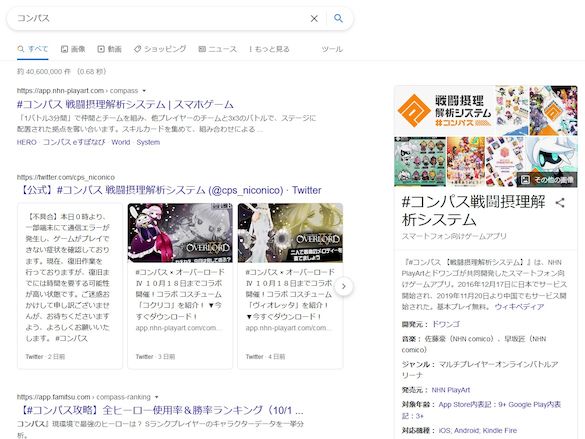Image resolution: width=585 pixels, height=439 pixels.
Task: Open the HERO sitelink
Action: 26,142
